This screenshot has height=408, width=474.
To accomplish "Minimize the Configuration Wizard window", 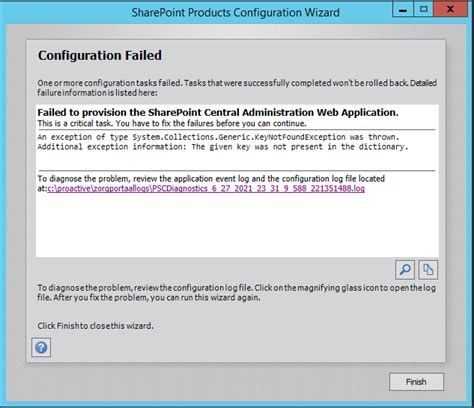I will click(x=403, y=9).
